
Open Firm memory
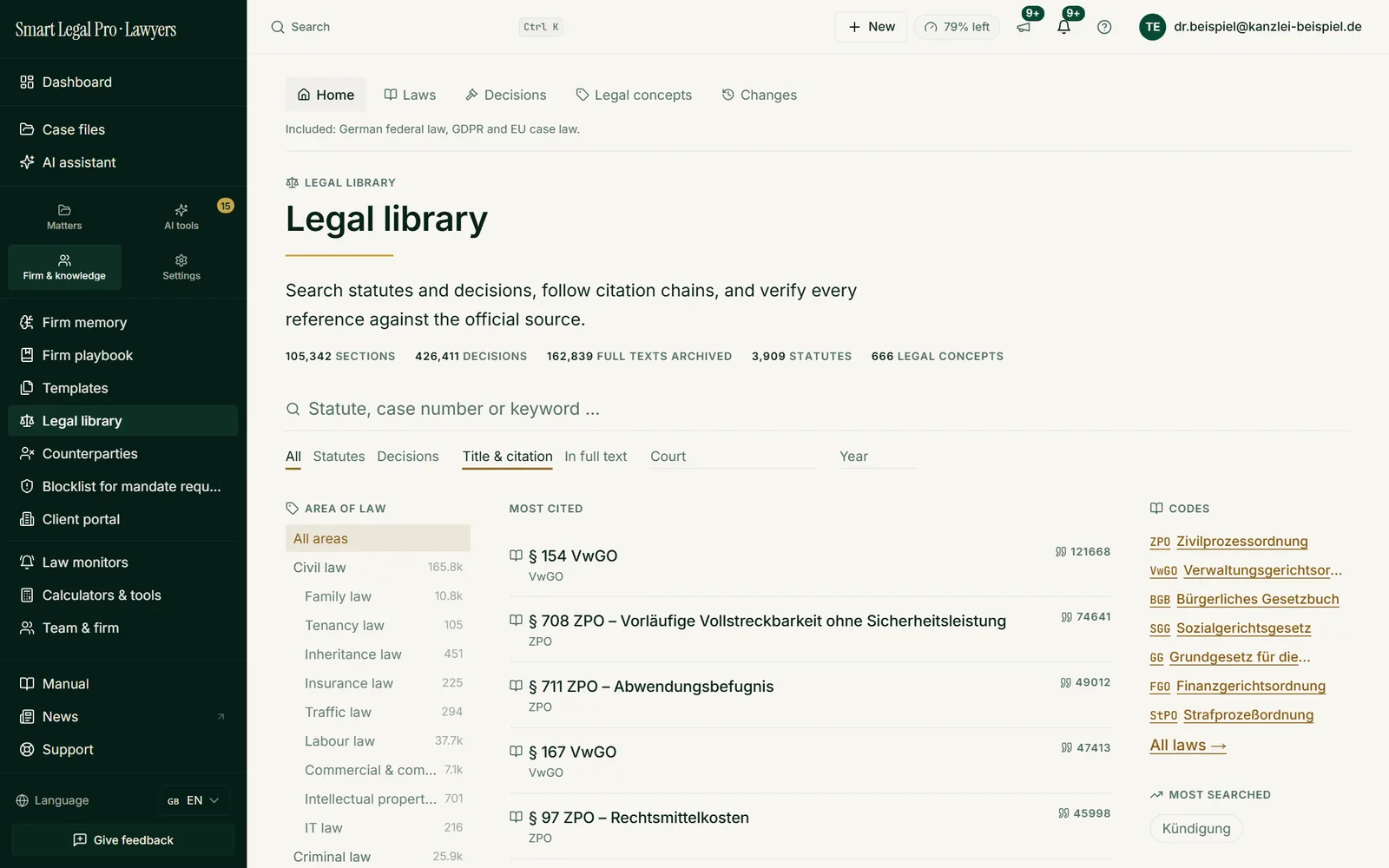click(122, 322)
